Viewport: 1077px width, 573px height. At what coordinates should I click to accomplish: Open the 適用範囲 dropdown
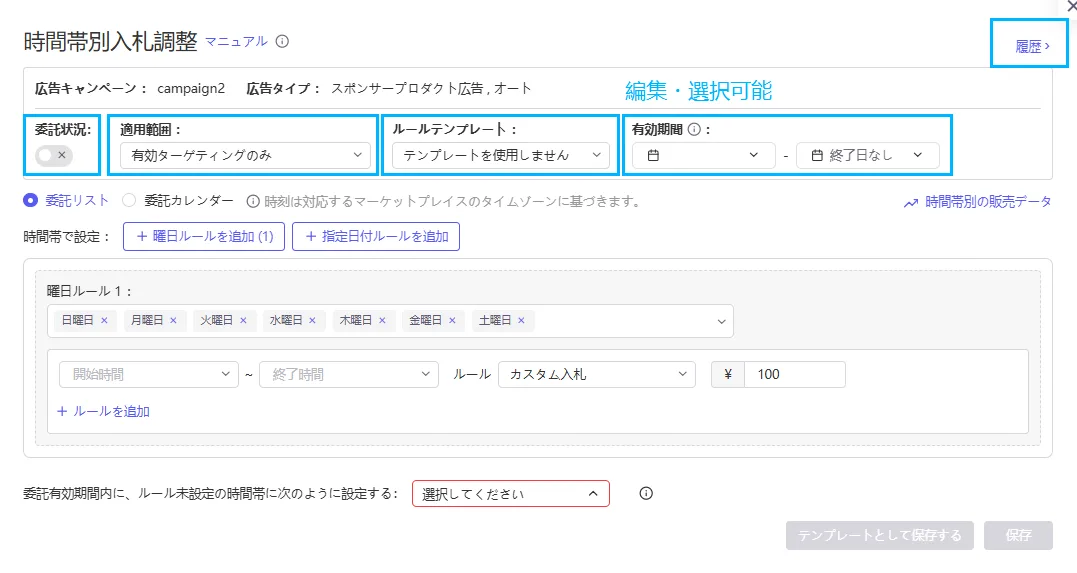(245, 155)
